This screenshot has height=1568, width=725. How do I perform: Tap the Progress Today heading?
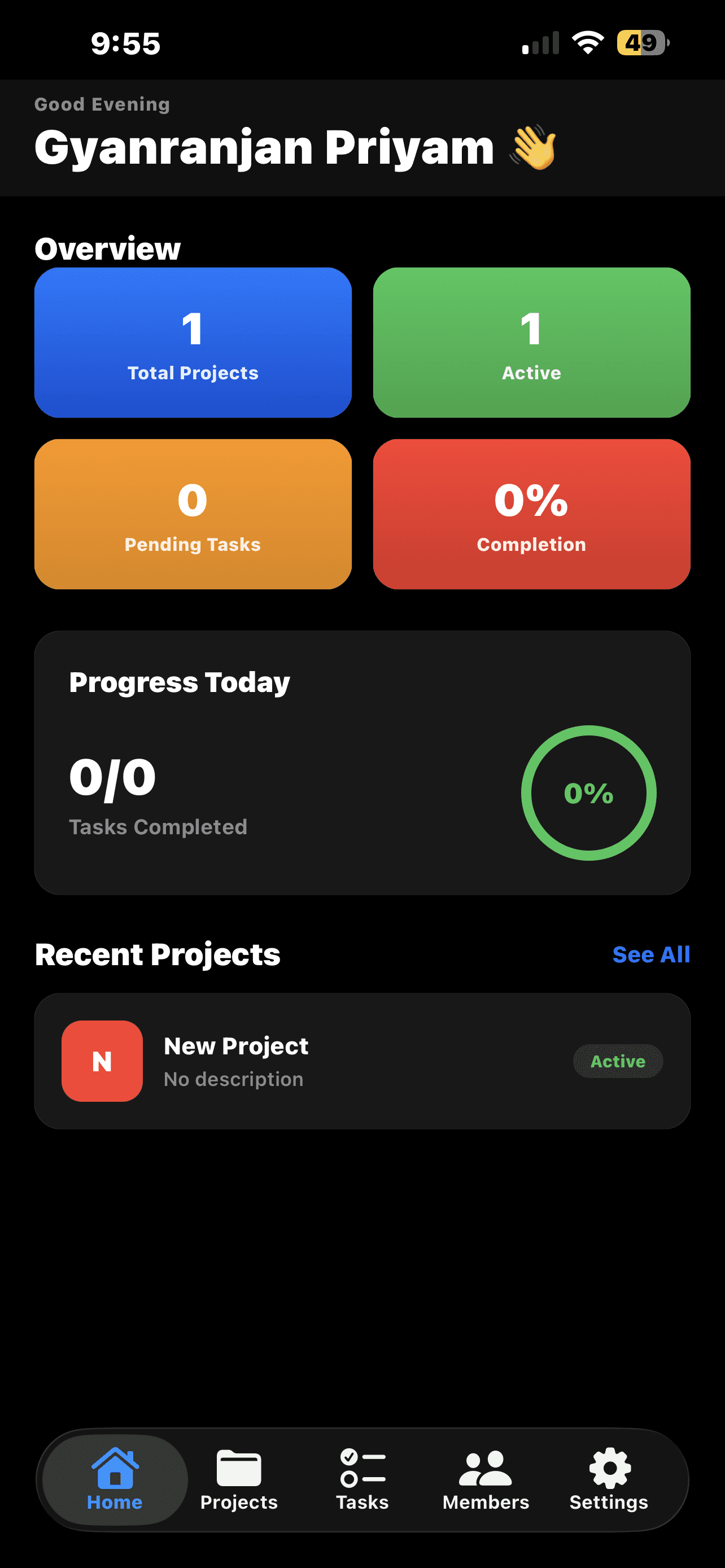point(180,682)
